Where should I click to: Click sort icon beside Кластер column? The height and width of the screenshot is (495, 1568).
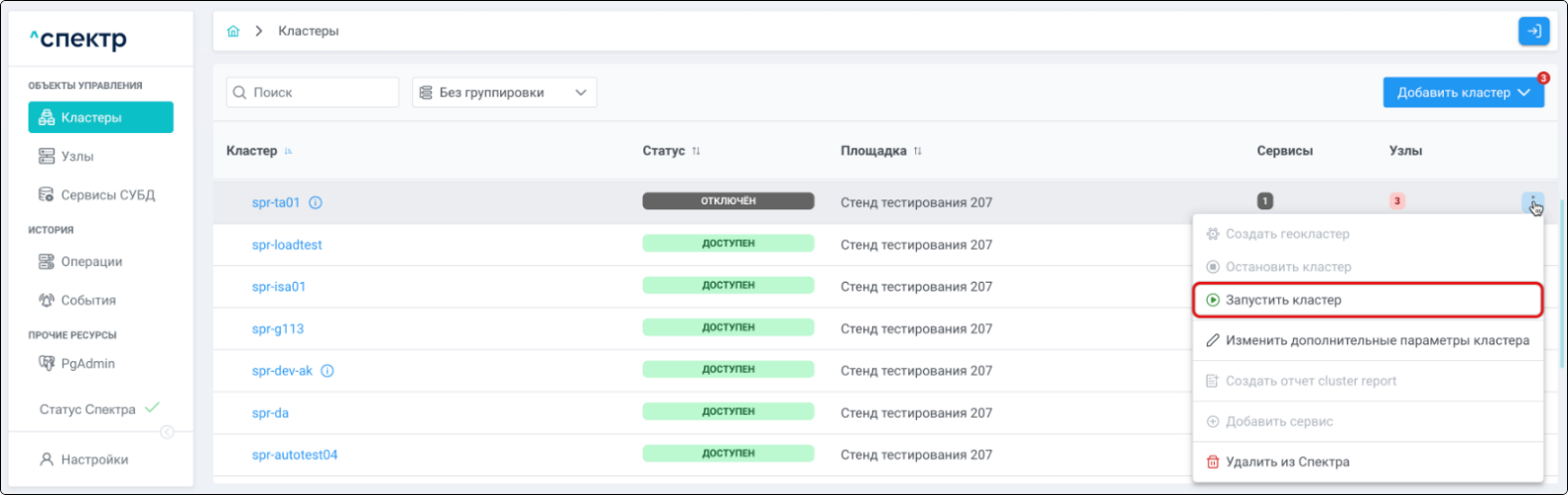(x=289, y=152)
